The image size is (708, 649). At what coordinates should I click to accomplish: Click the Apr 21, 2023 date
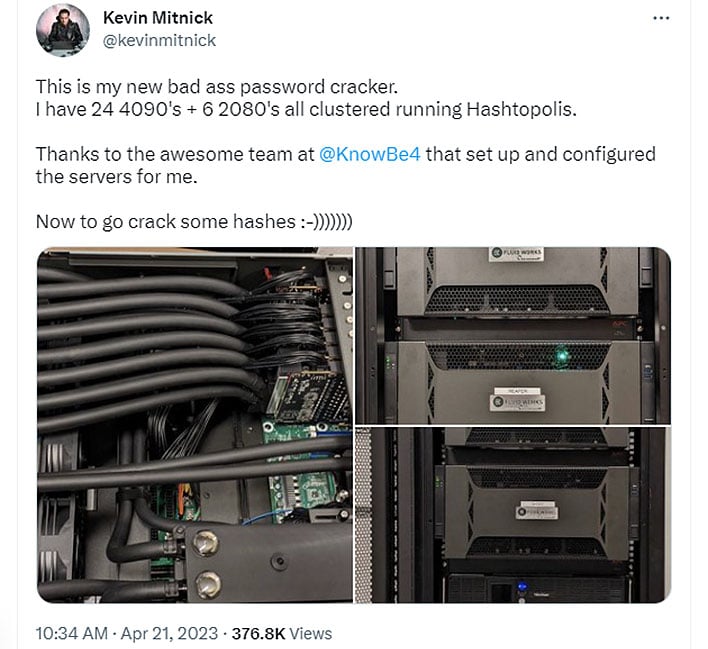click(169, 633)
